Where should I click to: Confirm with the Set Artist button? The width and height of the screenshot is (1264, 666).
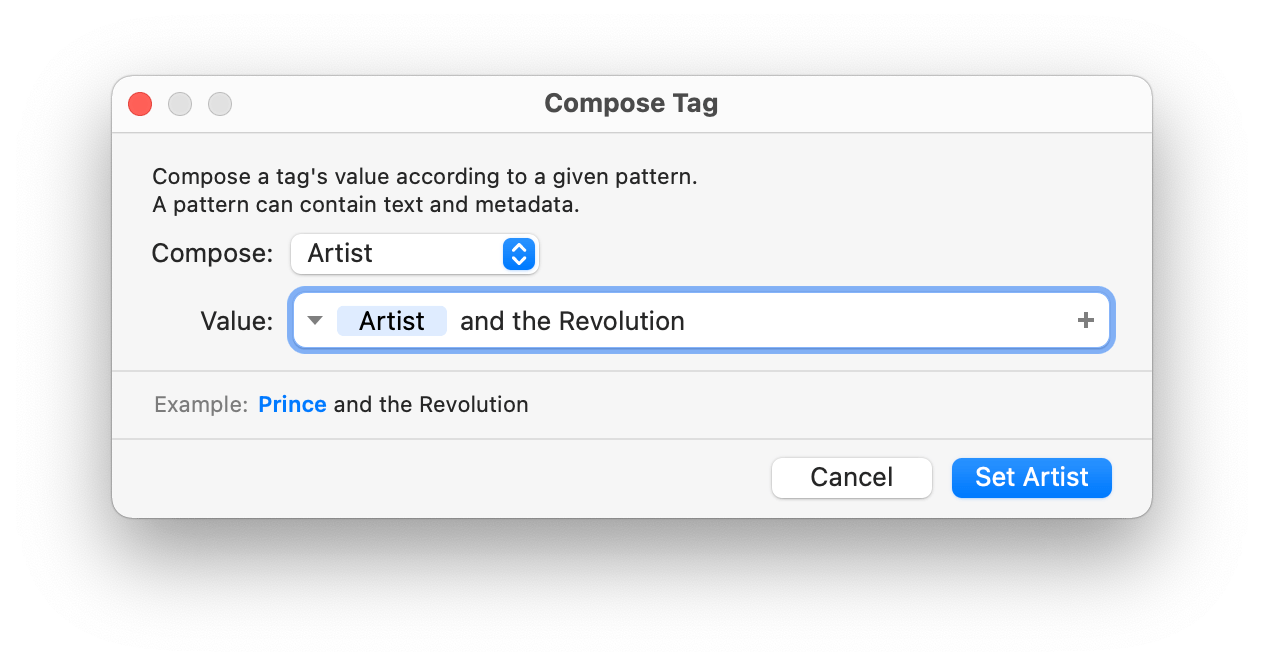[1032, 478]
